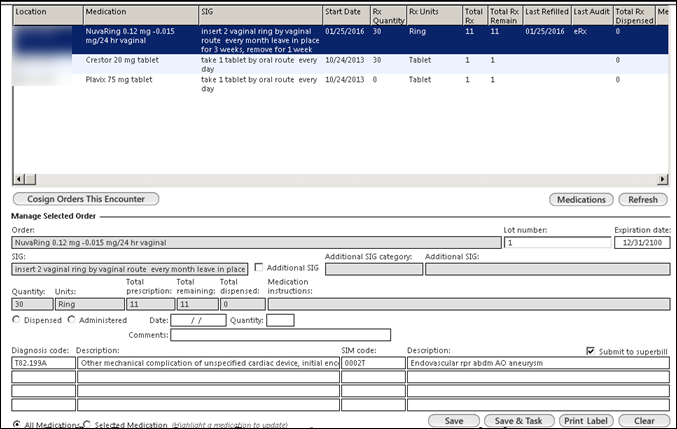This screenshot has width=677, height=429.
Task: Select the Crestor 20 mg tablet row
Action: pyautogui.click(x=341, y=64)
